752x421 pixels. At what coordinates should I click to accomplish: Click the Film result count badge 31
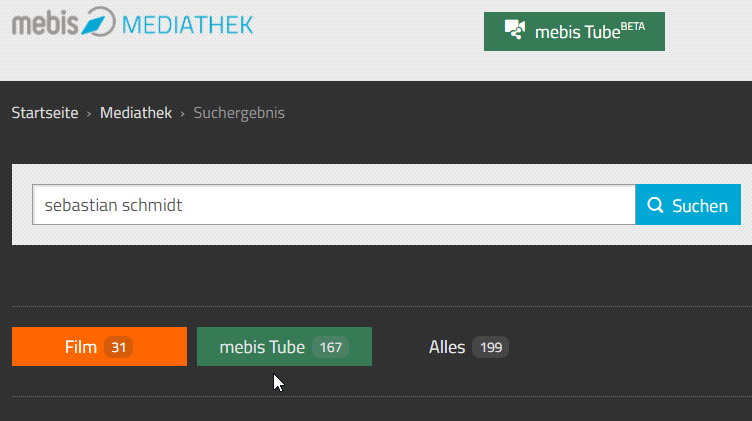coord(118,347)
